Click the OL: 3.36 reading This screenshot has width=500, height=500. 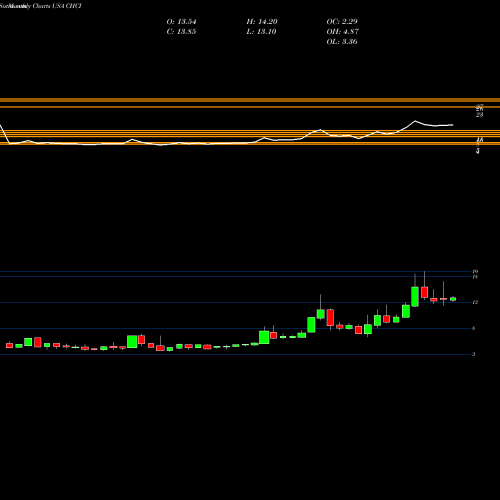coord(342,42)
